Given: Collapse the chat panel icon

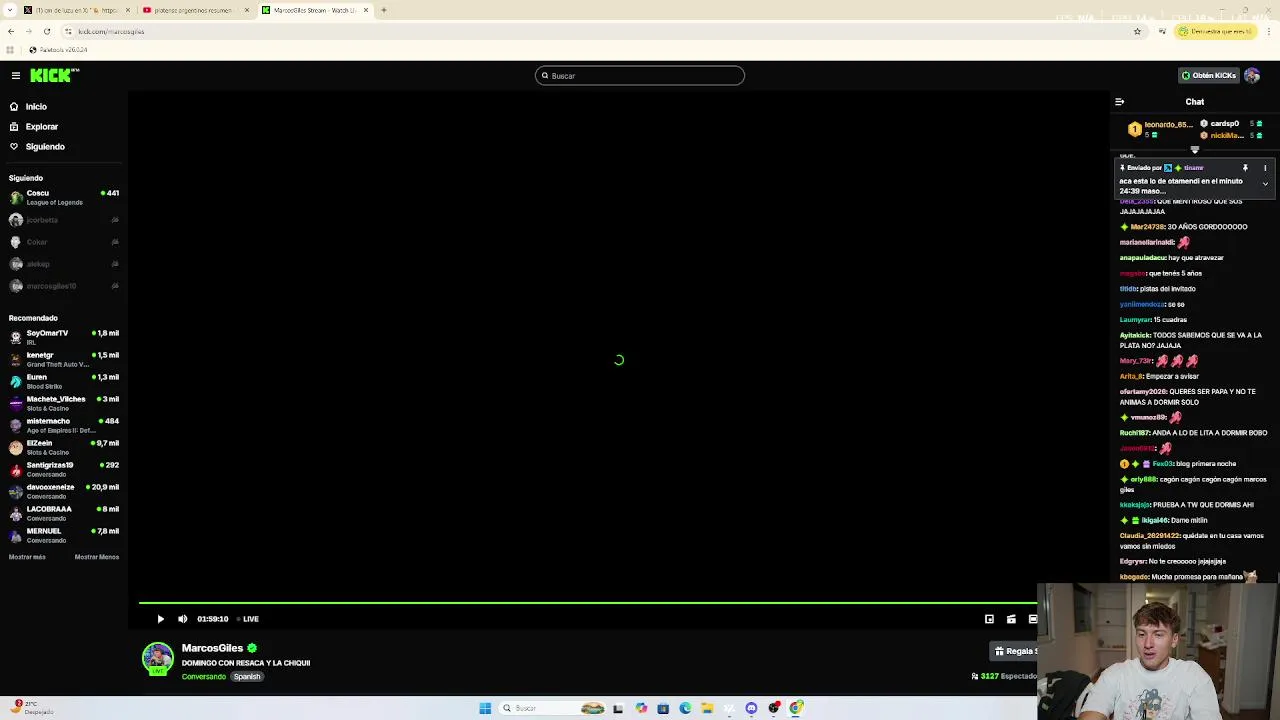Looking at the screenshot, I should tap(1120, 101).
